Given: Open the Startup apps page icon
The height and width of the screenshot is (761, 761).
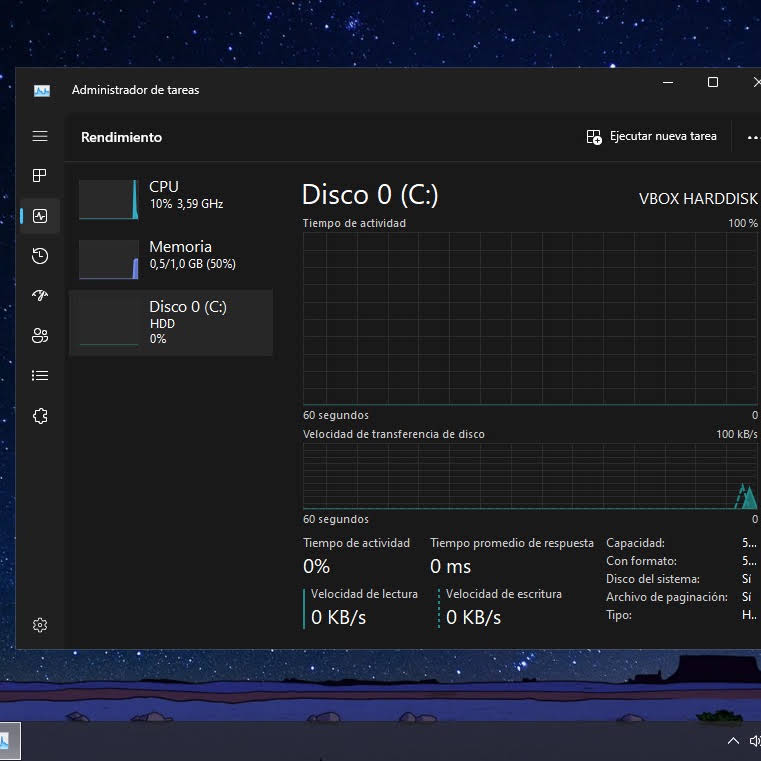Looking at the screenshot, I should 40,295.
